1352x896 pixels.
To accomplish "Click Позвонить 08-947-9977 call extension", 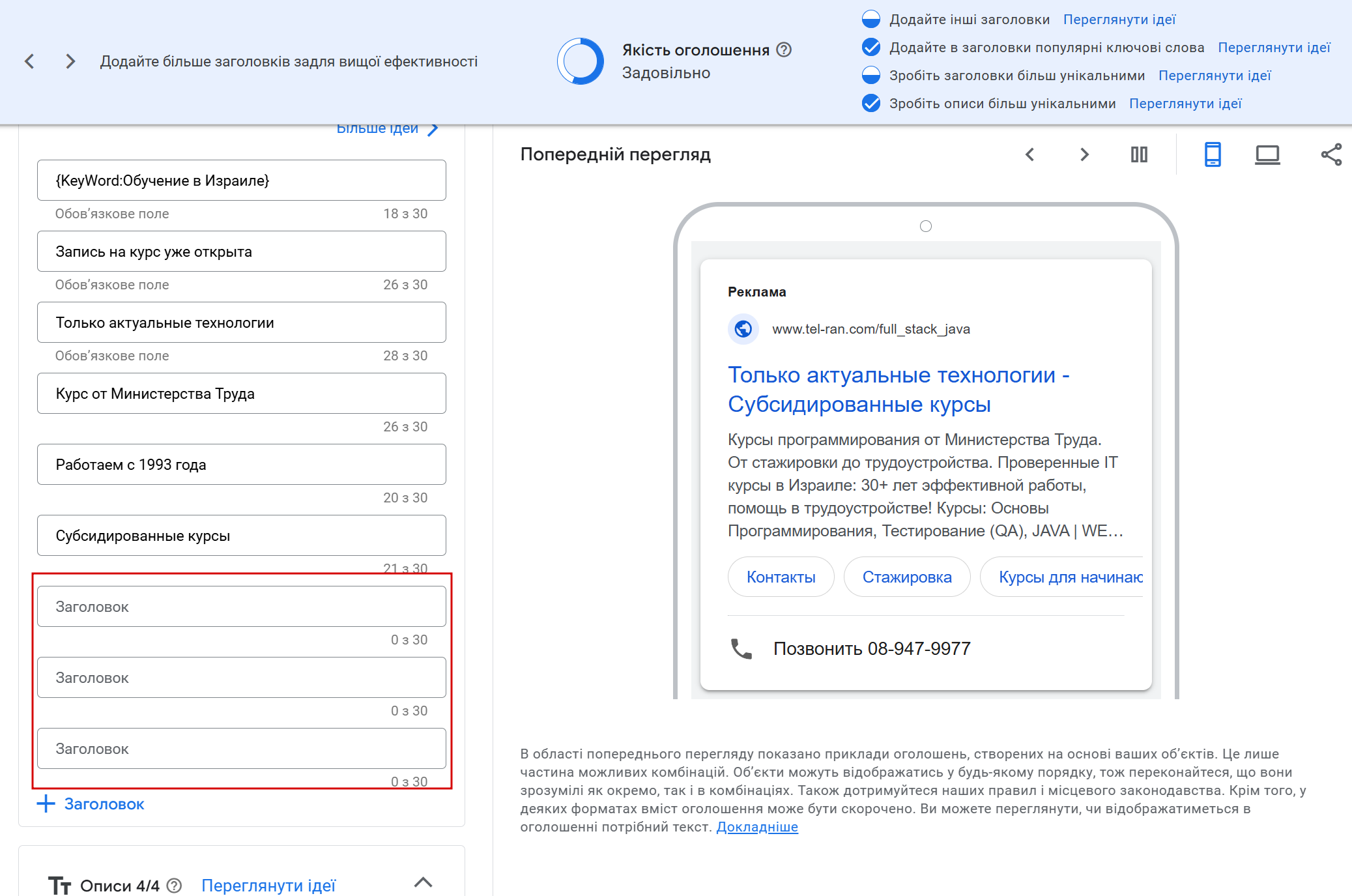I will 872,648.
